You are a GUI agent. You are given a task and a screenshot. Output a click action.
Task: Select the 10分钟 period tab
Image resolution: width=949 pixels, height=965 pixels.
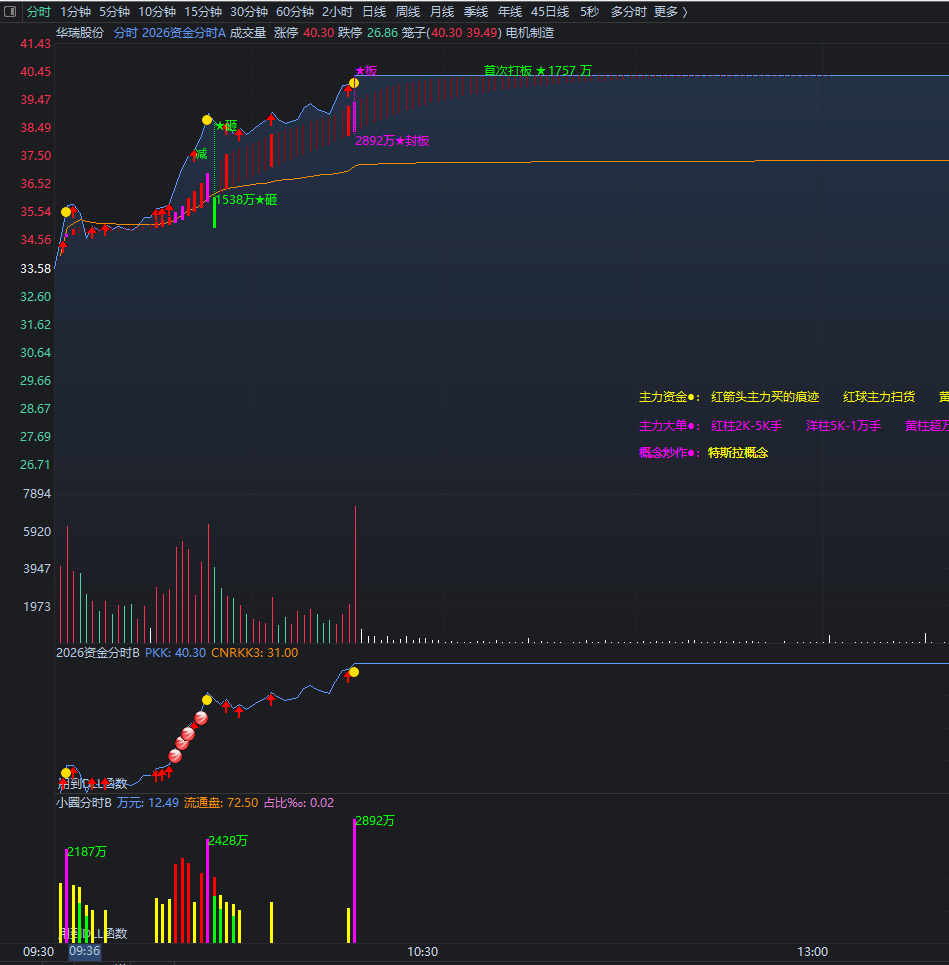click(157, 12)
